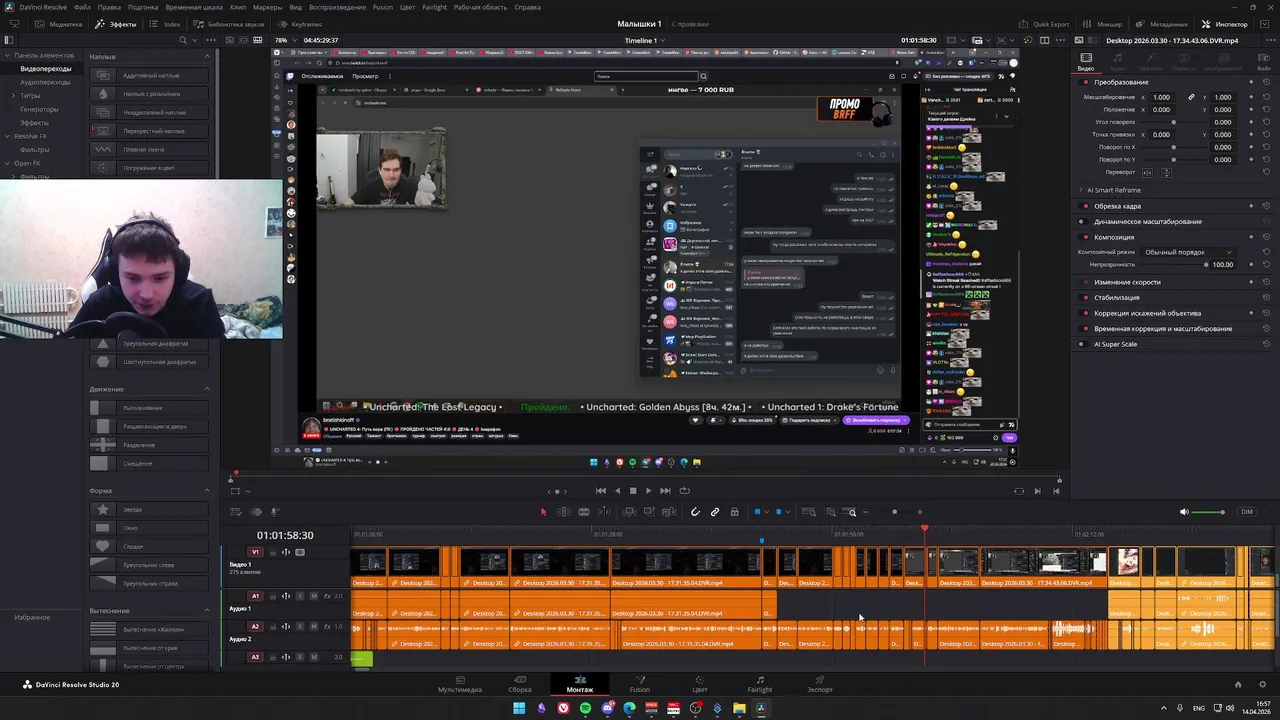
Task: Toggle Композиция enable switch
Action: [1084, 237]
